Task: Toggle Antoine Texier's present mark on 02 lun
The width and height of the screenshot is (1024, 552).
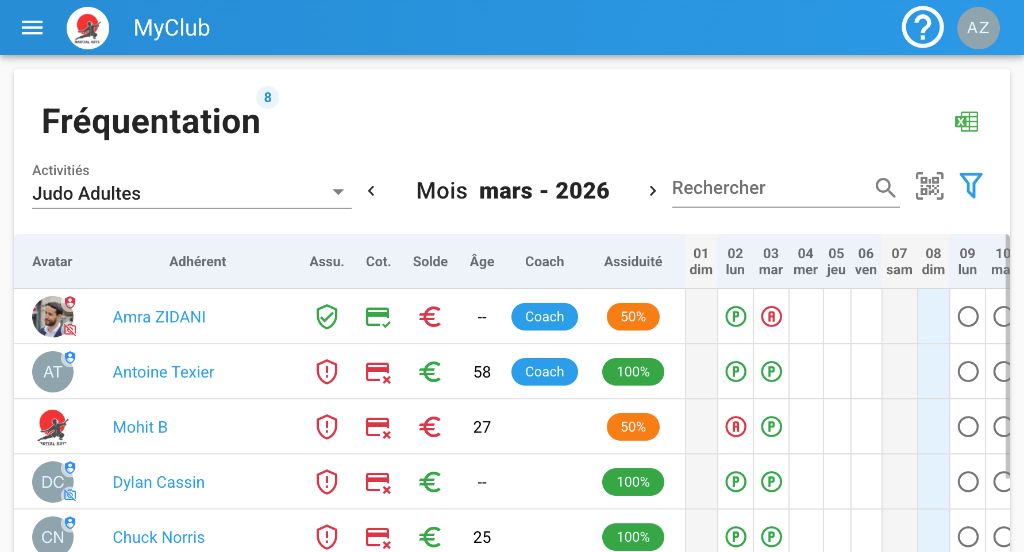Action: click(735, 372)
